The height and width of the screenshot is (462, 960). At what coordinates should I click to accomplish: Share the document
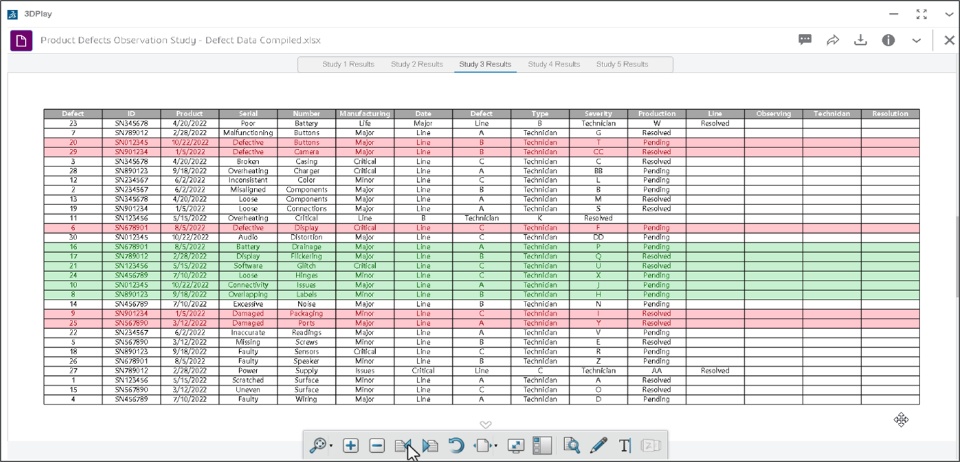pos(833,40)
